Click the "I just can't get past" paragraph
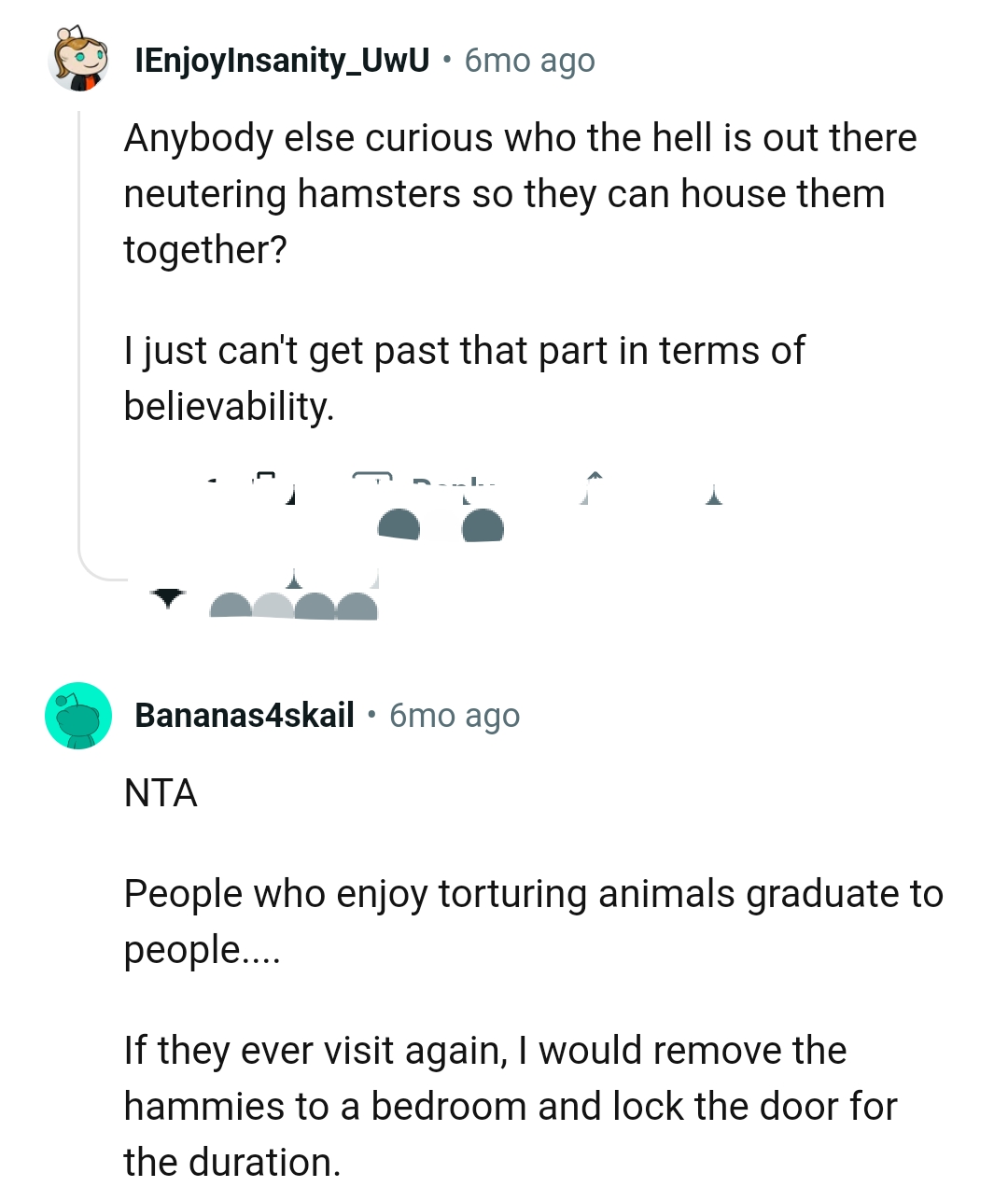Screen dimensions: 1008x1201 click(464, 378)
